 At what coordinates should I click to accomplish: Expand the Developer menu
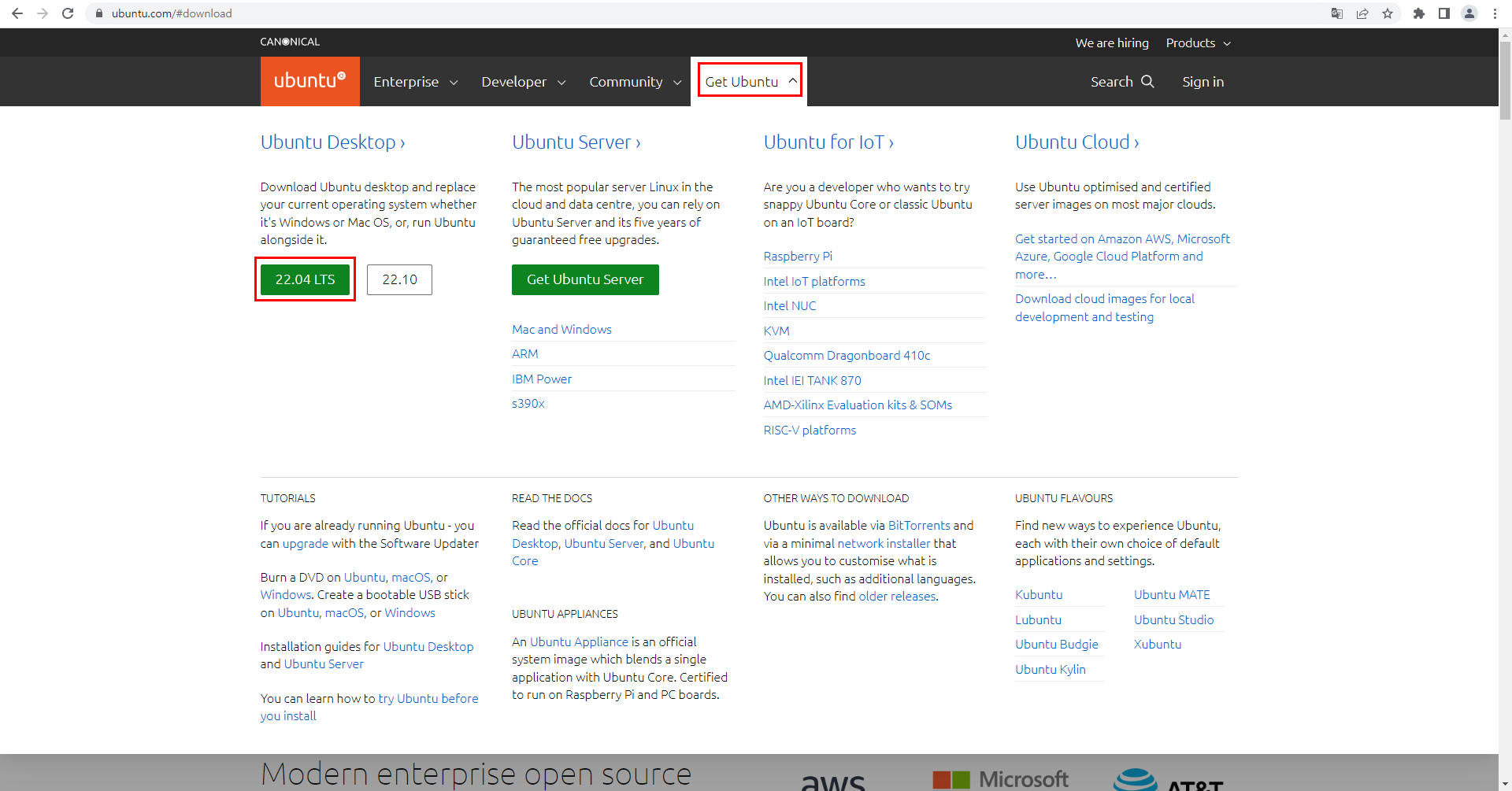pos(524,82)
